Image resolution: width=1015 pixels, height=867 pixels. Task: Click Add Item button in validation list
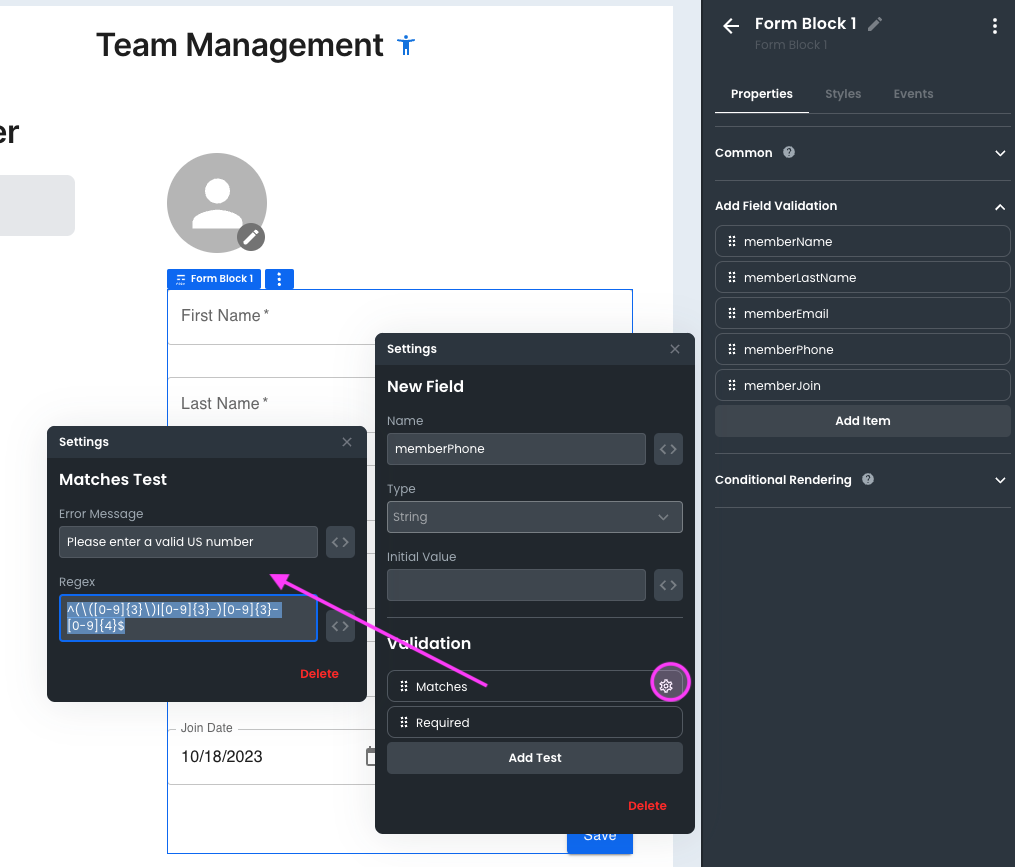click(x=862, y=421)
